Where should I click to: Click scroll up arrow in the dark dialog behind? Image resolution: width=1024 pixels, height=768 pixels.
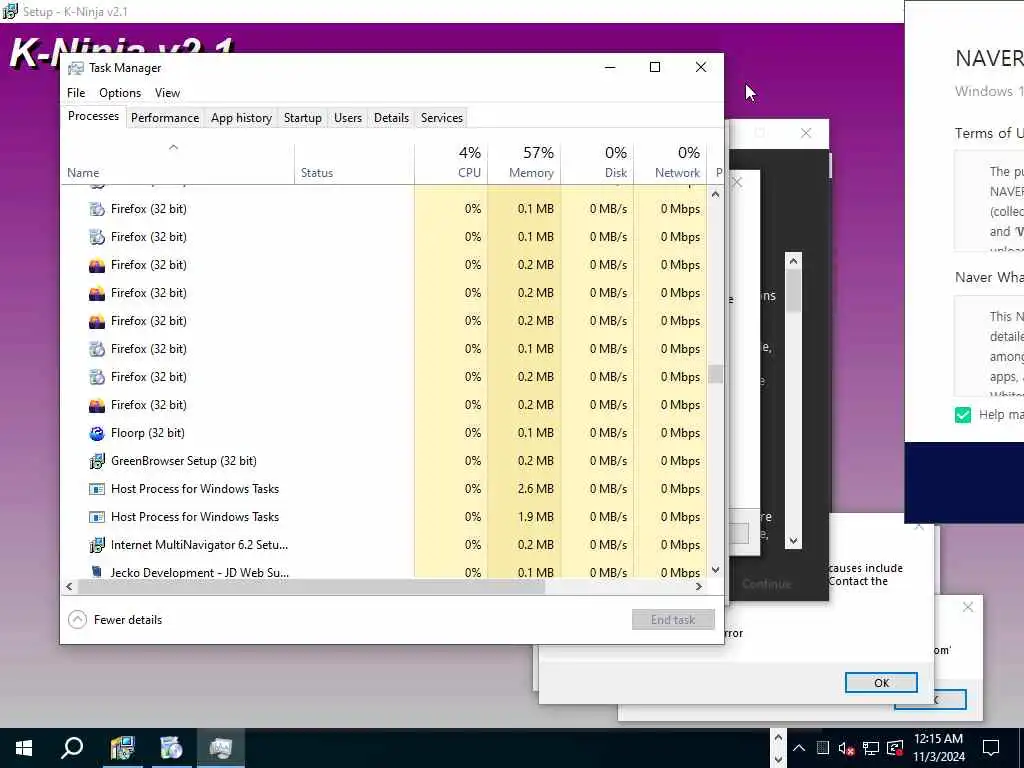tap(793, 261)
